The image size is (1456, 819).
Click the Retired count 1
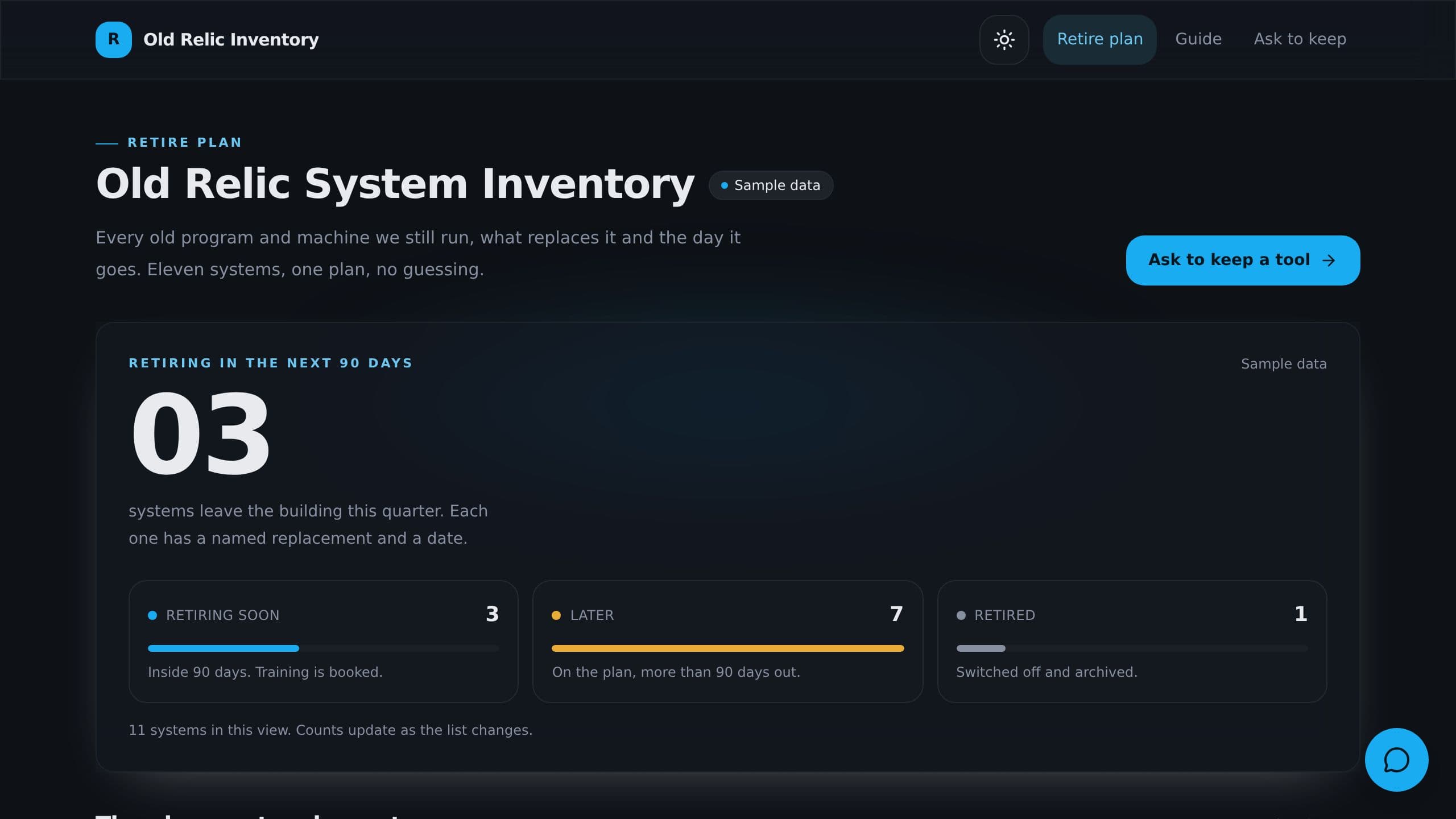(1301, 614)
